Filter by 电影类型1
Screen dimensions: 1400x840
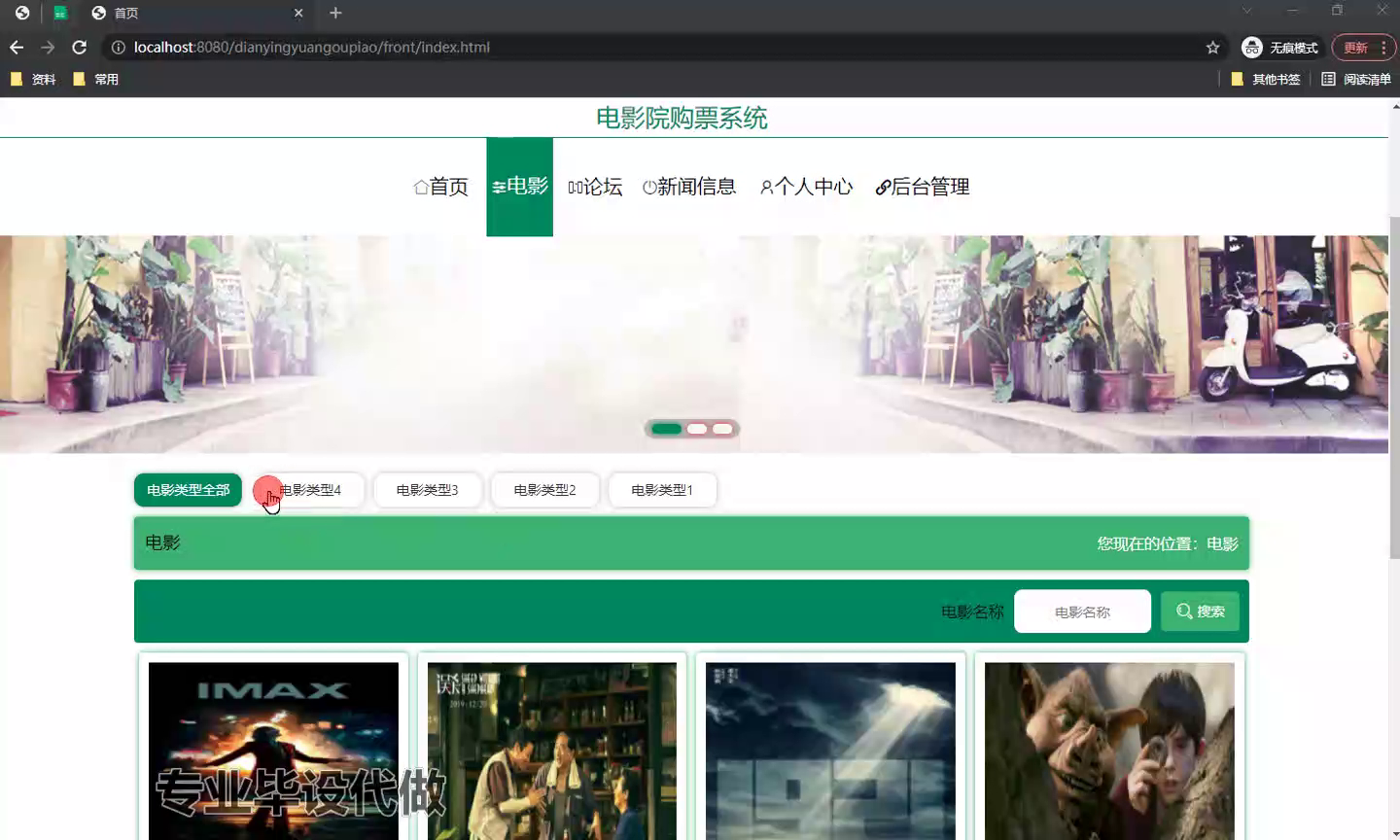[x=662, y=490]
